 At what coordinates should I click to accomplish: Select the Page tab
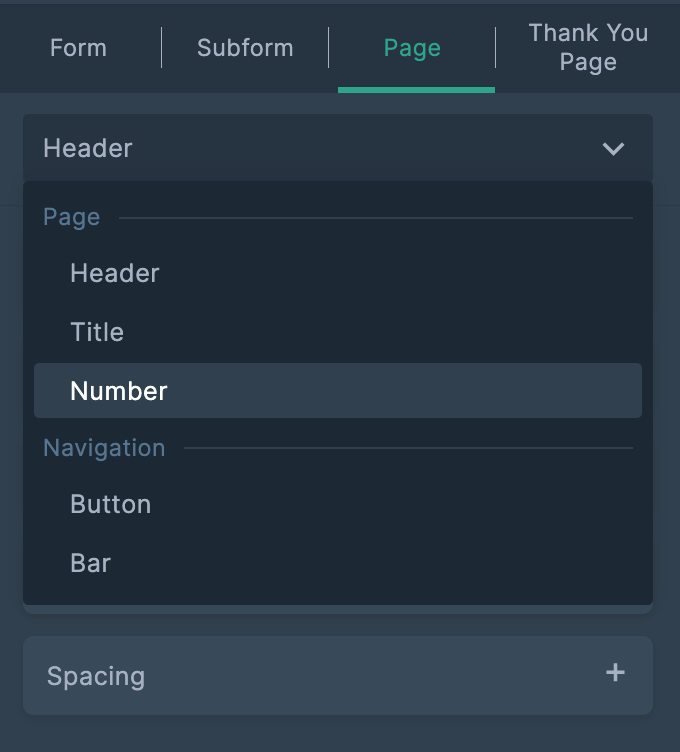coord(412,48)
